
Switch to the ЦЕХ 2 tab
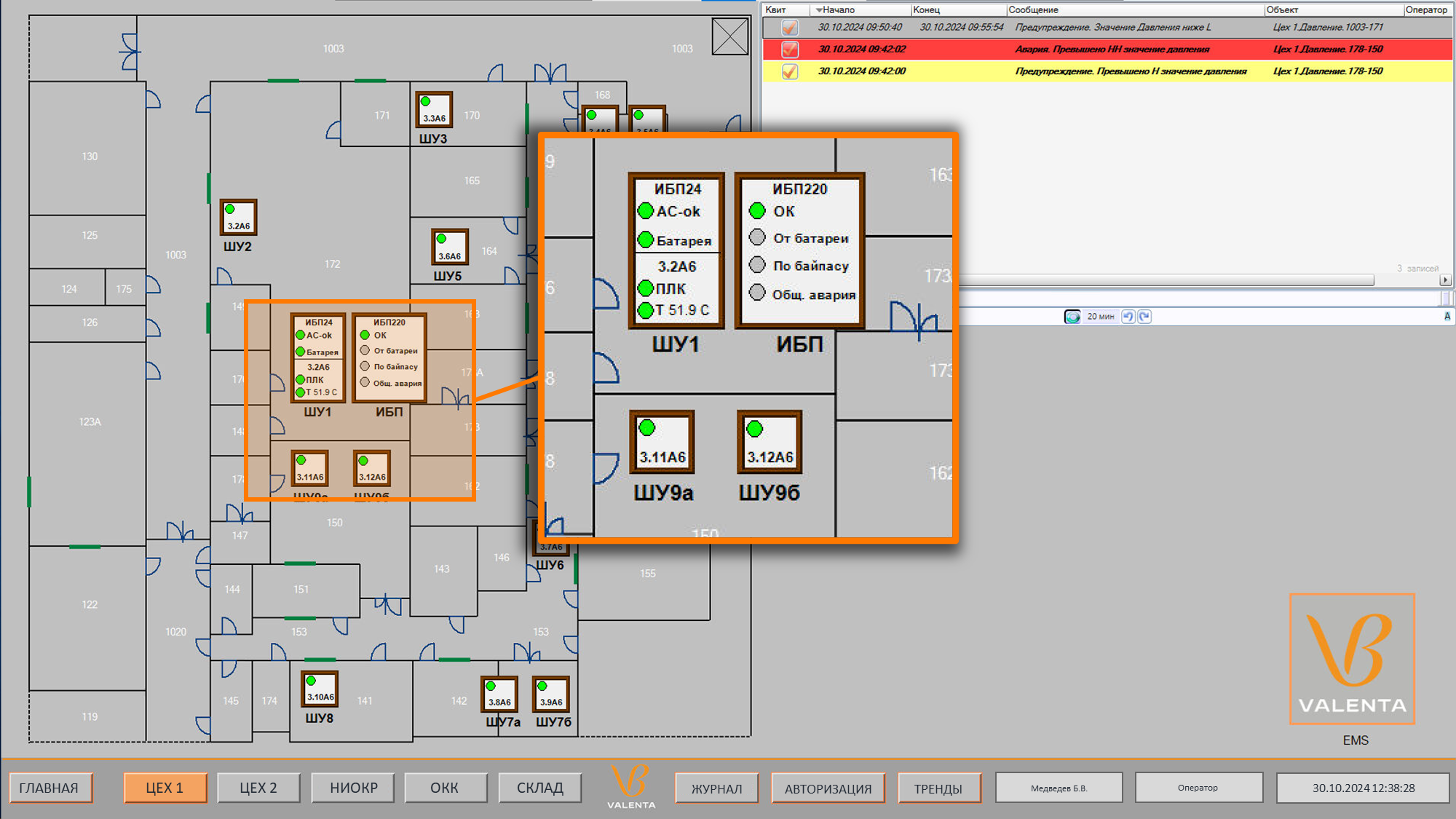tap(258, 788)
